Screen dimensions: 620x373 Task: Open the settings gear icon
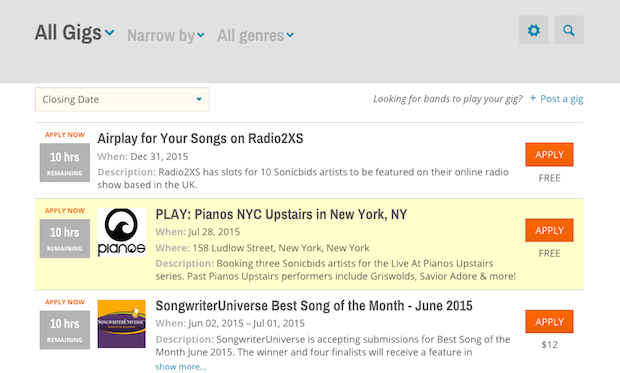533,30
